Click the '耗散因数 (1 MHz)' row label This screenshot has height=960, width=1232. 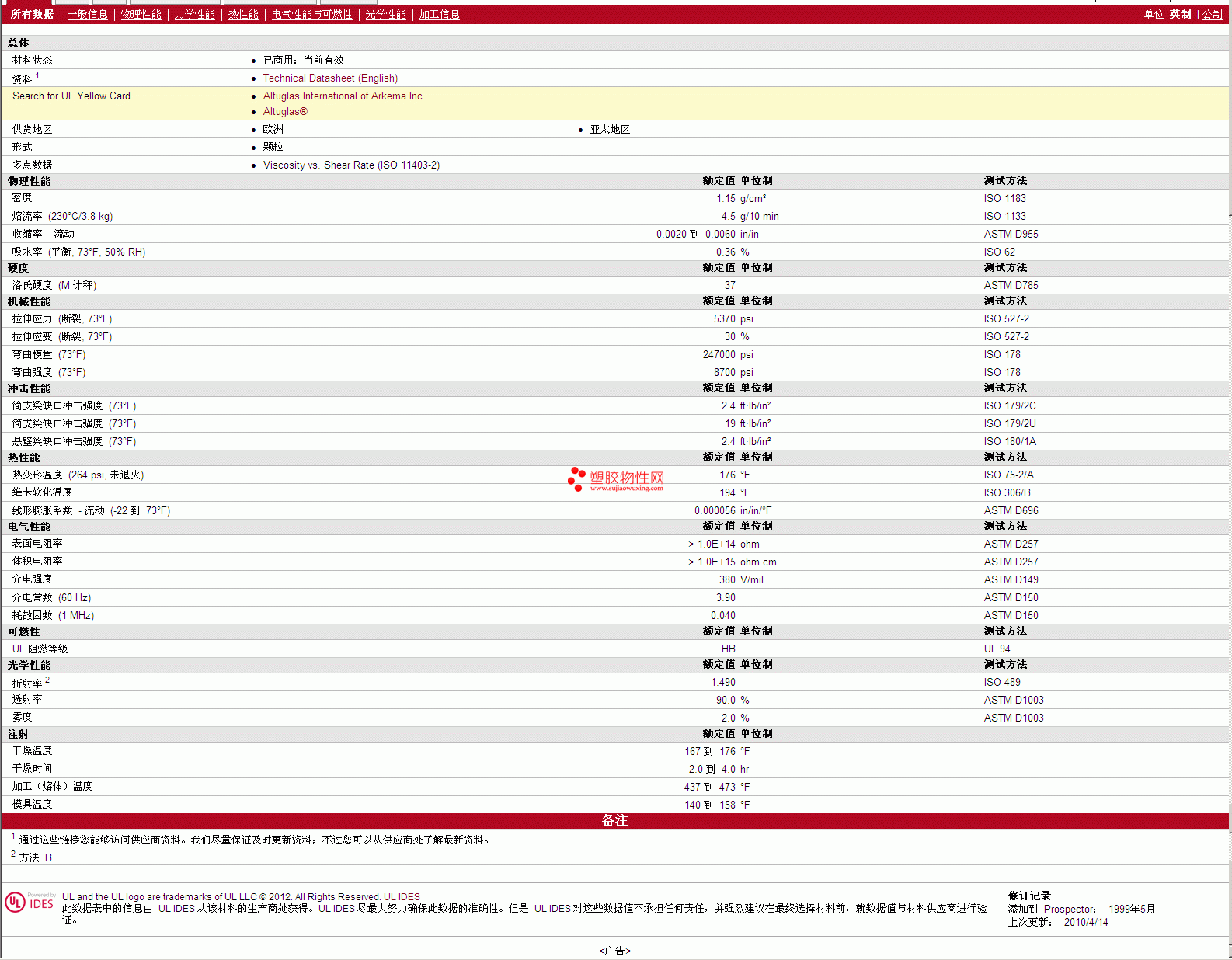pyautogui.click(x=53, y=615)
